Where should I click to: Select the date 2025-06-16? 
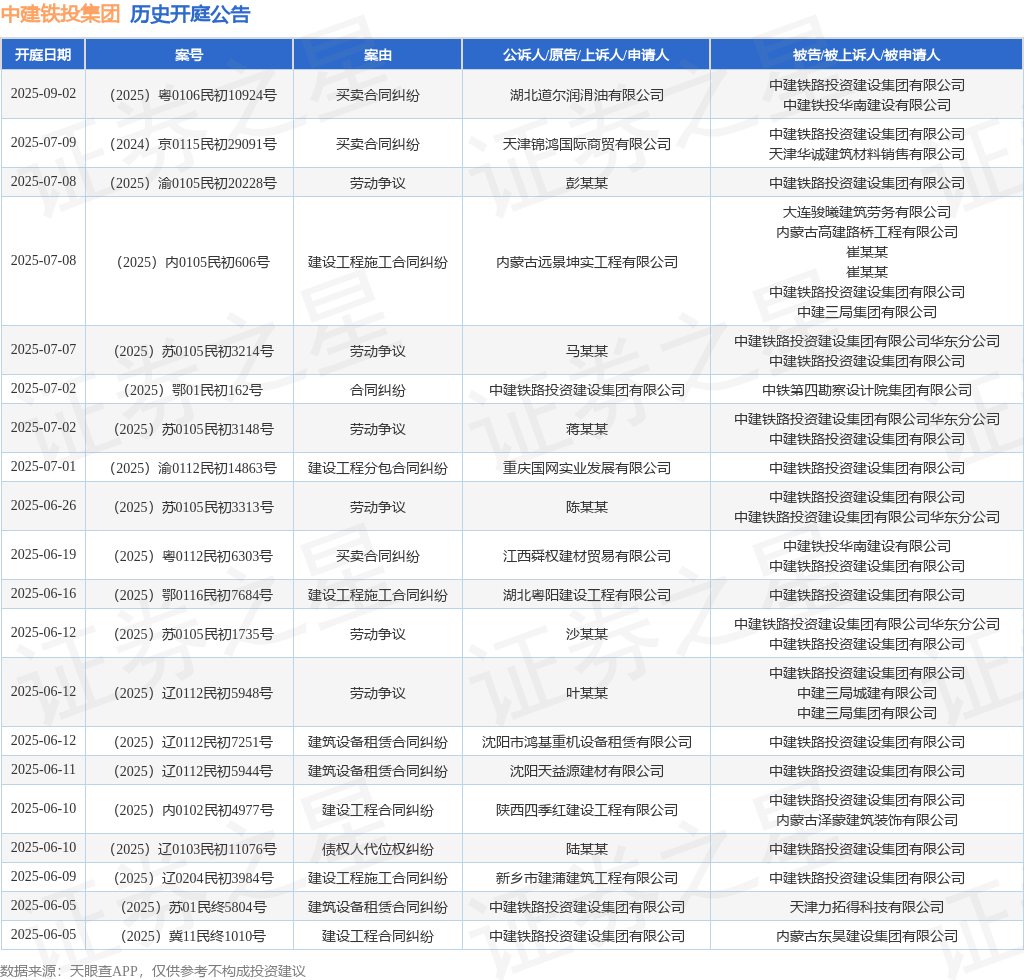click(43, 594)
